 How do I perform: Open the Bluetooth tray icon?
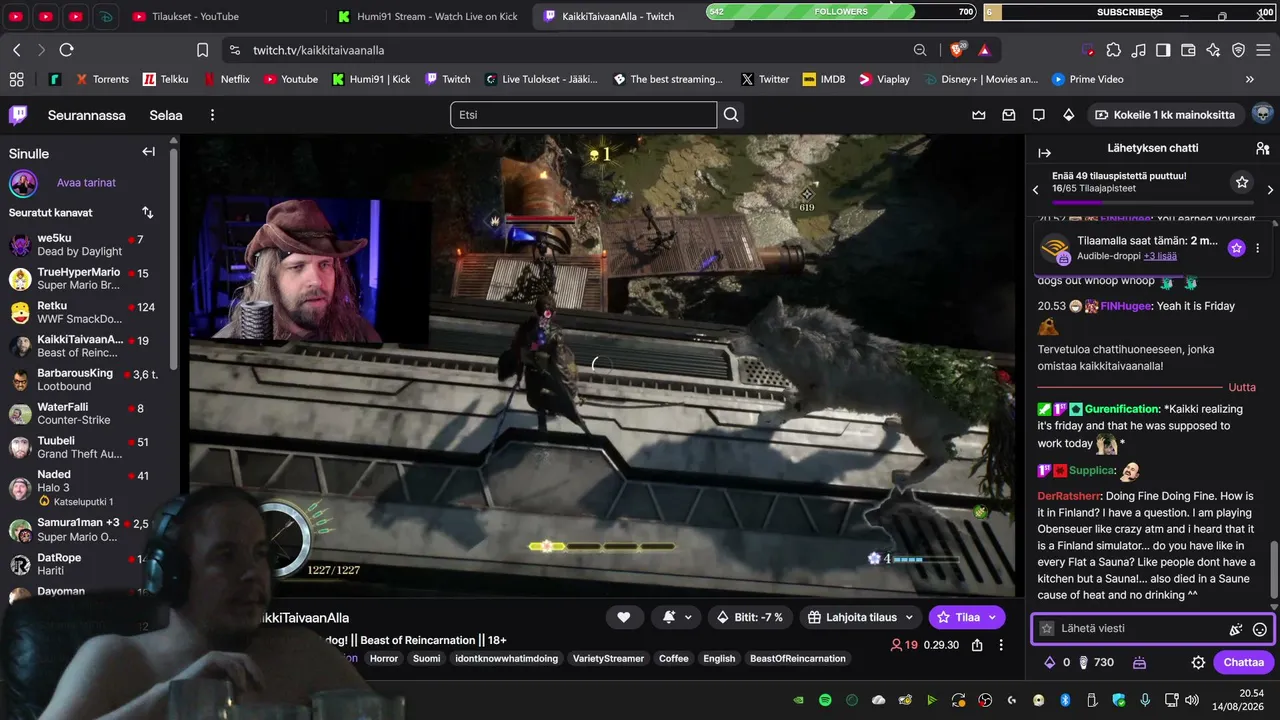1065,700
